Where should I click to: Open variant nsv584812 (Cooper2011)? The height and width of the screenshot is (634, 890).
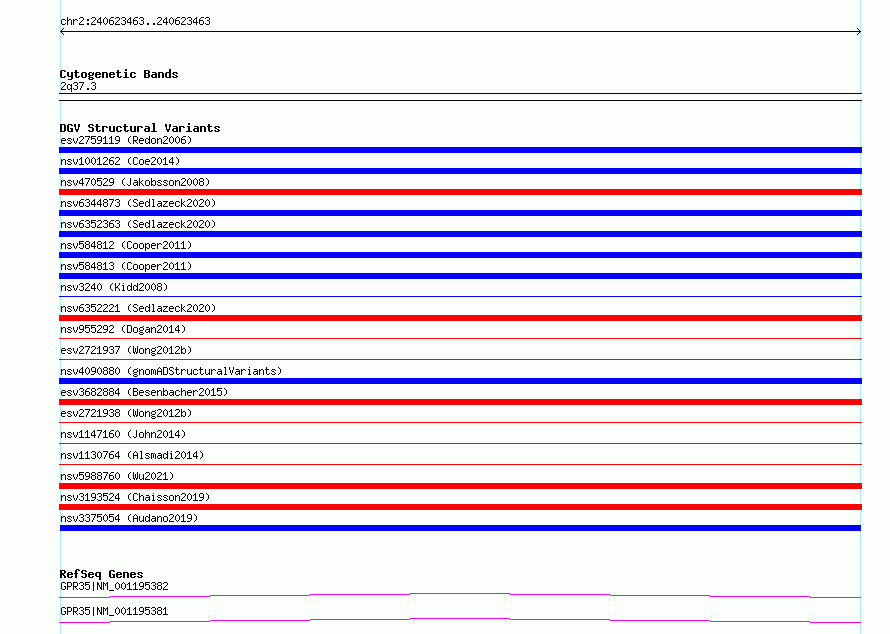point(126,245)
